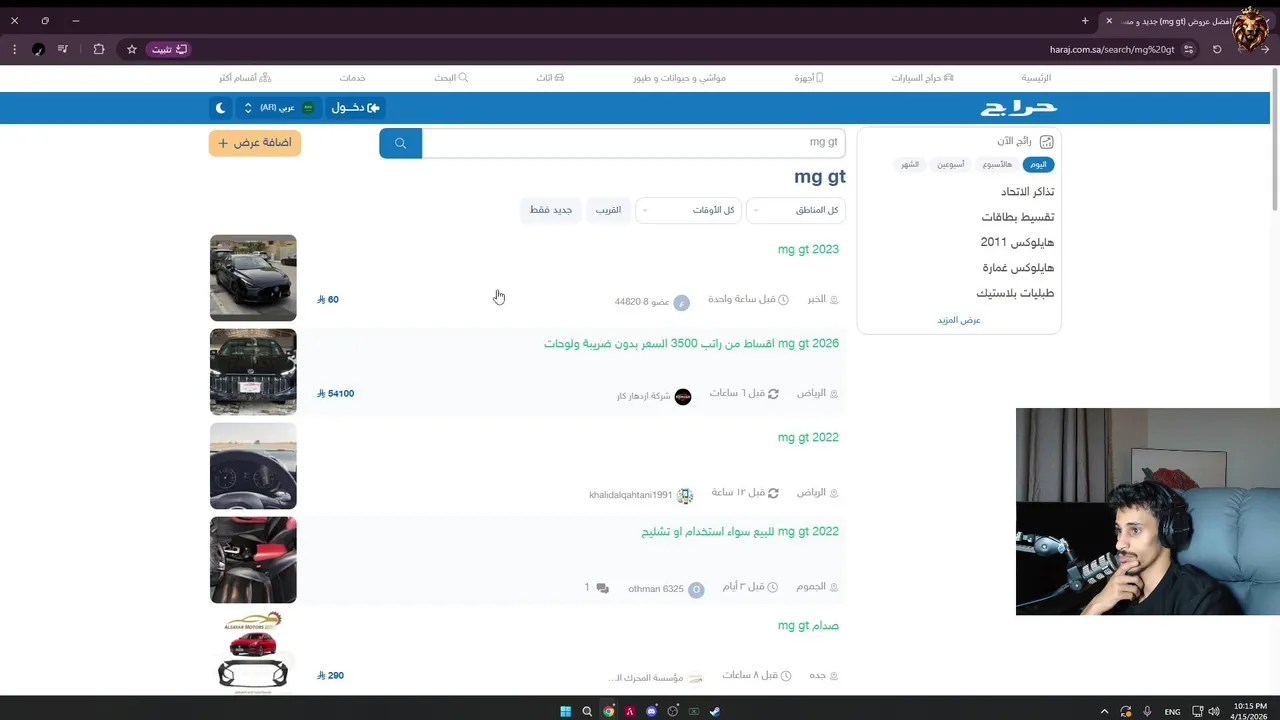The image size is (1280, 720).
Task: Open مواشي و حيوانات و طيور category
Action: (x=679, y=78)
